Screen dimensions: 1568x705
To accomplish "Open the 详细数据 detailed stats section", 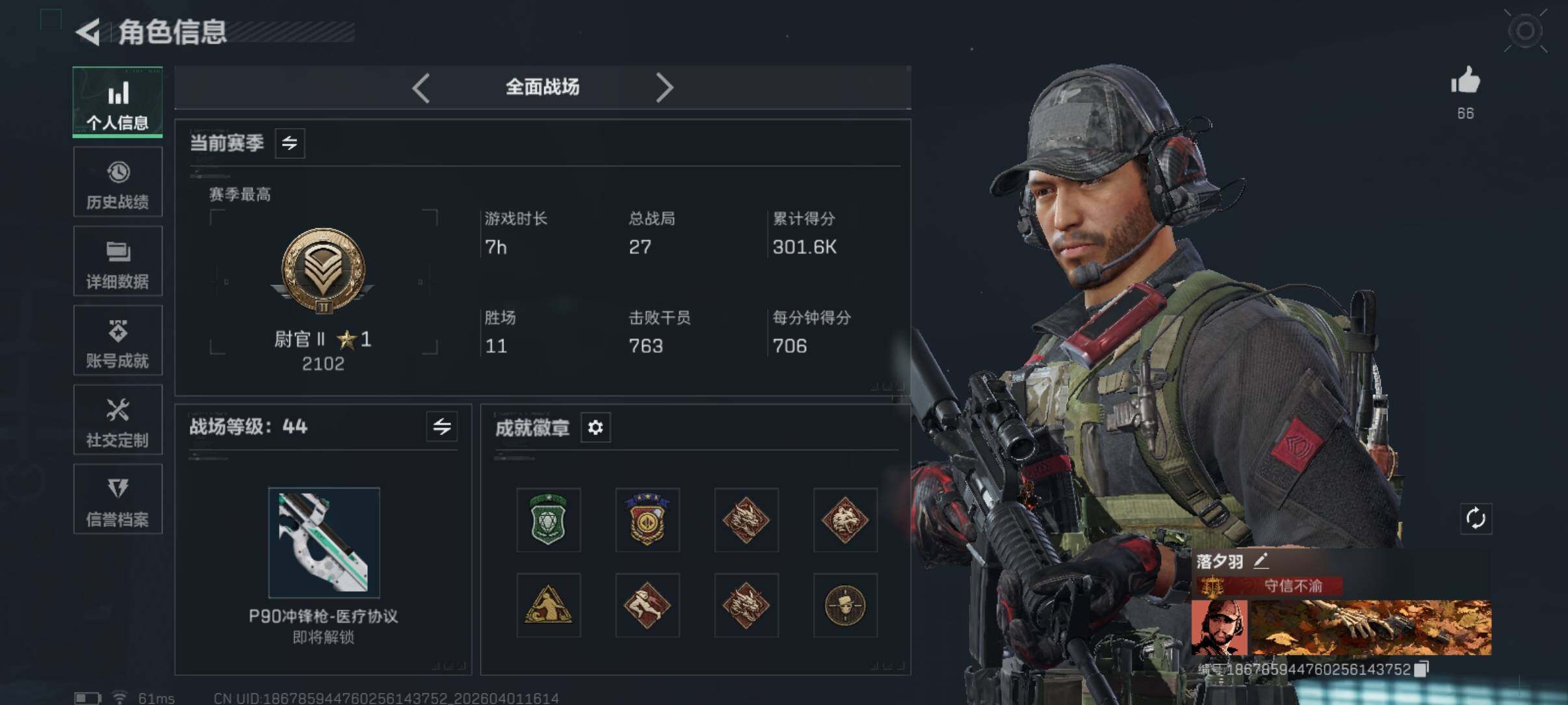I will tap(118, 261).
